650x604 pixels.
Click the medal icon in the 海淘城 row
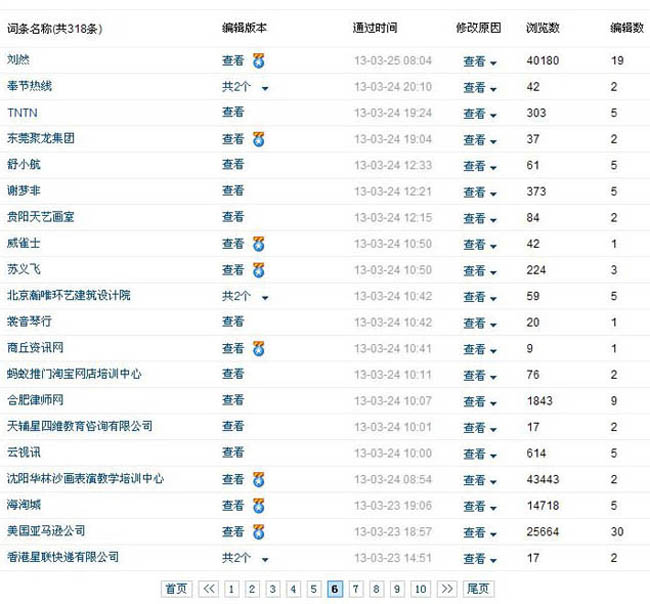259,505
